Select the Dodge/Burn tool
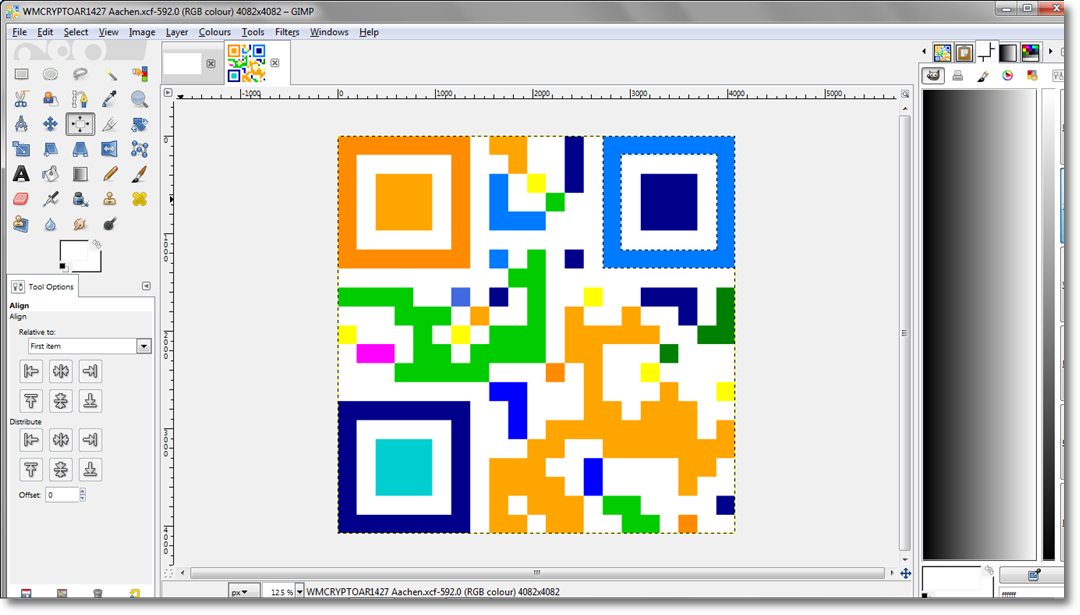 point(110,224)
